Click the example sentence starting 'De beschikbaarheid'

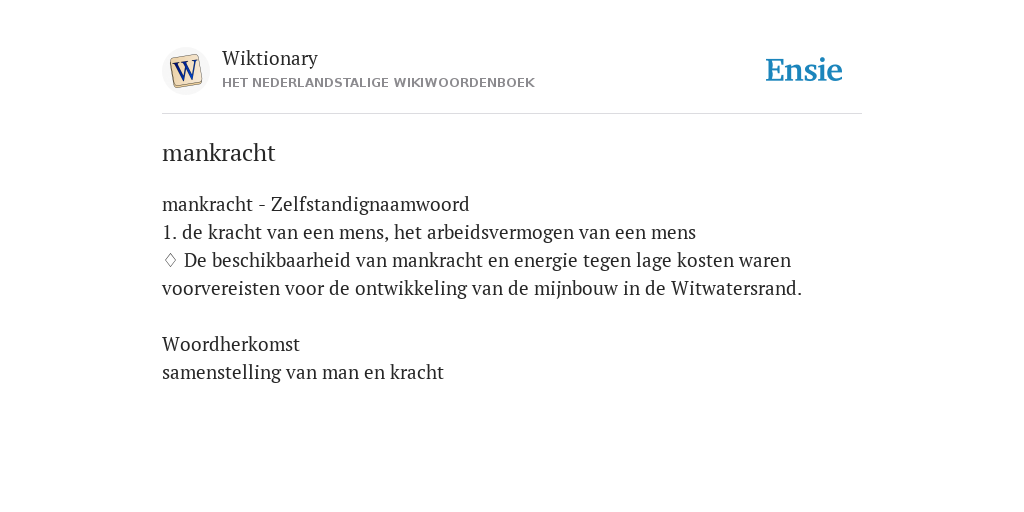click(x=482, y=274)
